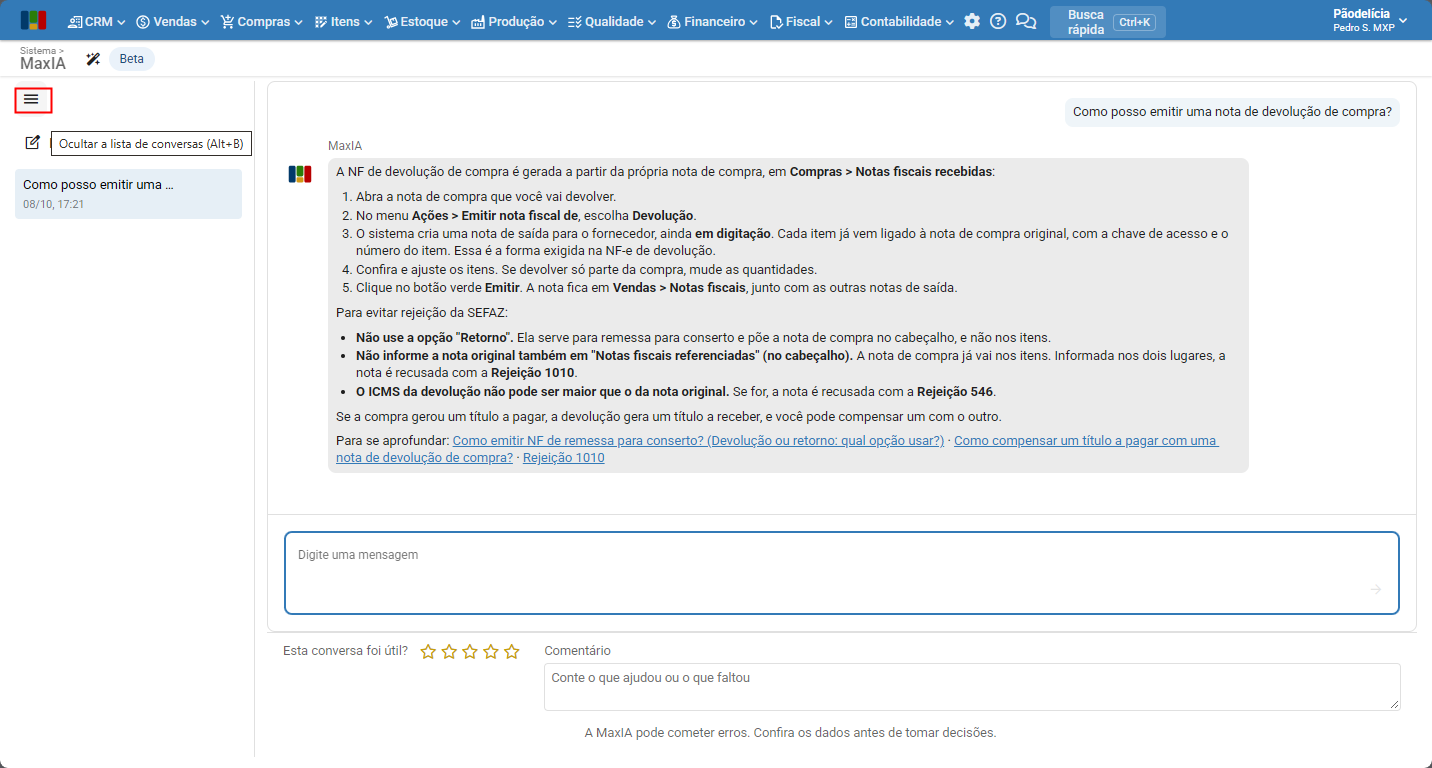Click the MaxIA avatar icon beside the answer
The image size is (1432, 768).
click(300, 174)
